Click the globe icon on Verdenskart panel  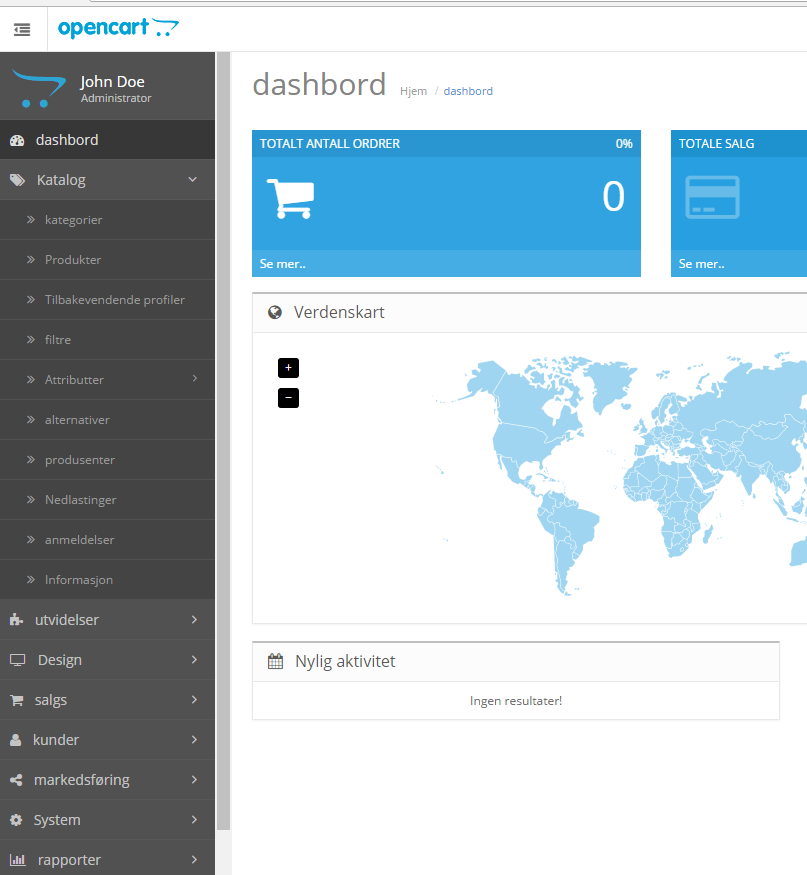[x=274, y=311]
